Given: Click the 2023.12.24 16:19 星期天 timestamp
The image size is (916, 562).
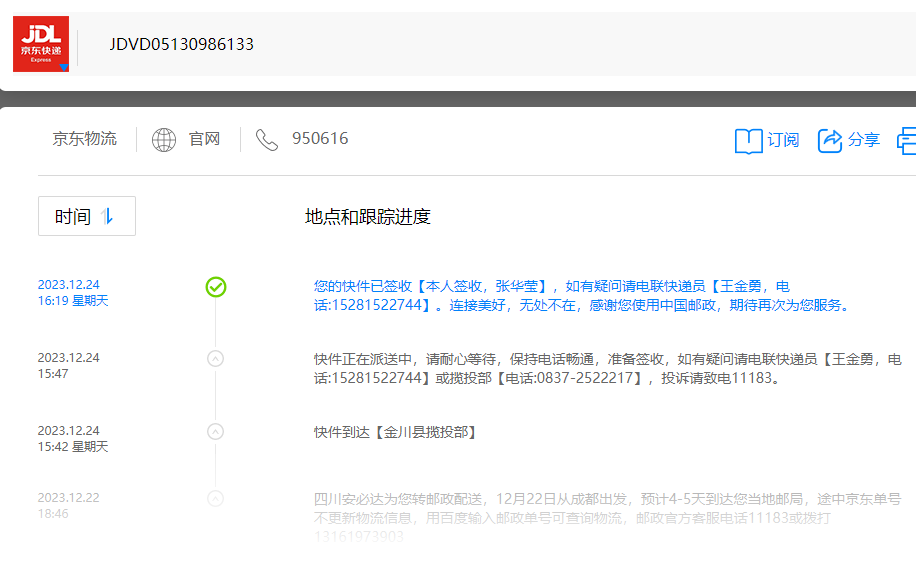Looking at the screenshot, I should (x=73, y=293).
